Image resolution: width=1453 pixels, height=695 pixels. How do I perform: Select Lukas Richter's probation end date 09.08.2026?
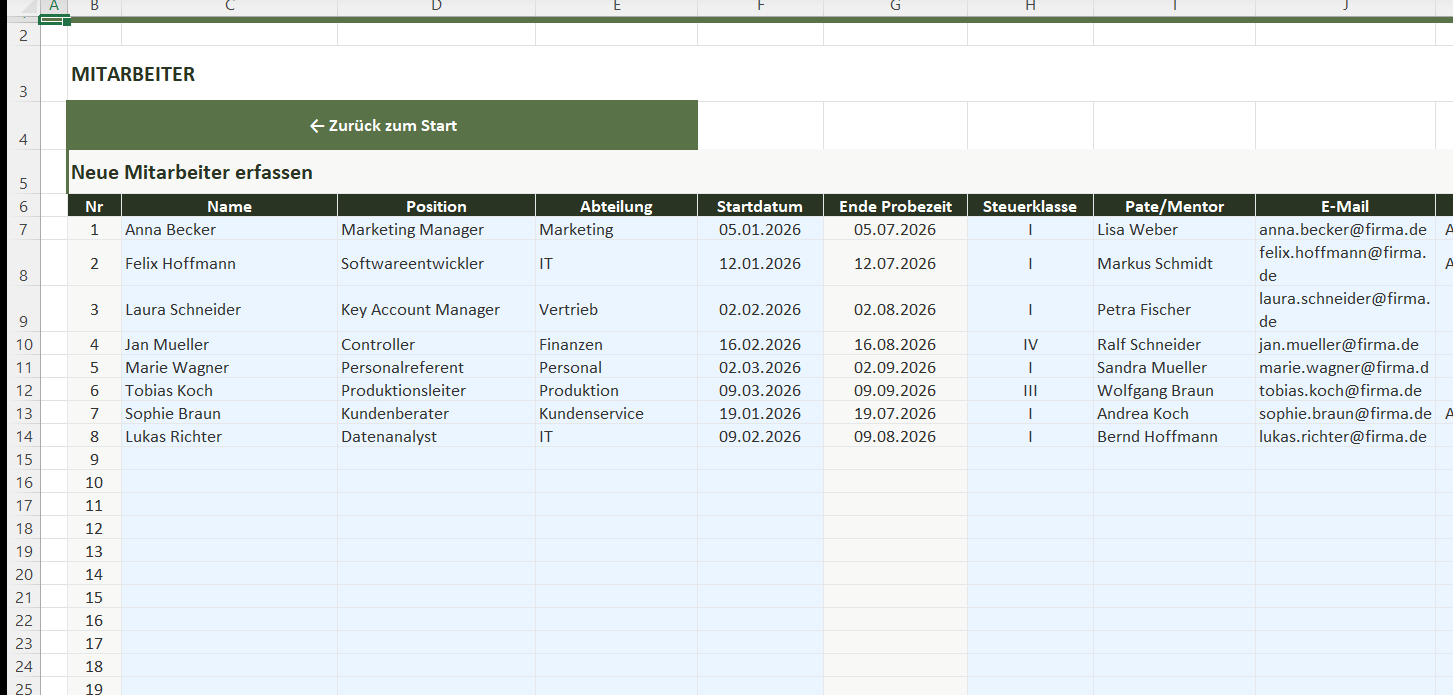pos(895,437)
